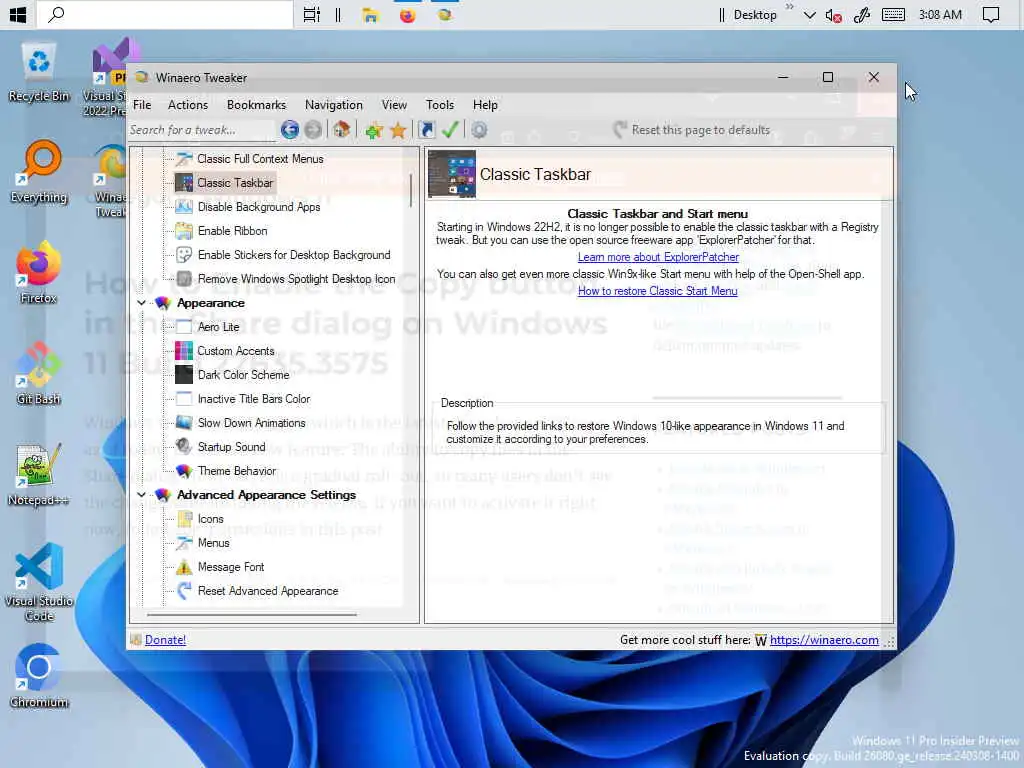This screenshot has width=1024, height=768.
Task: Select the Firefox desktop shortcut
Action: 39,273
